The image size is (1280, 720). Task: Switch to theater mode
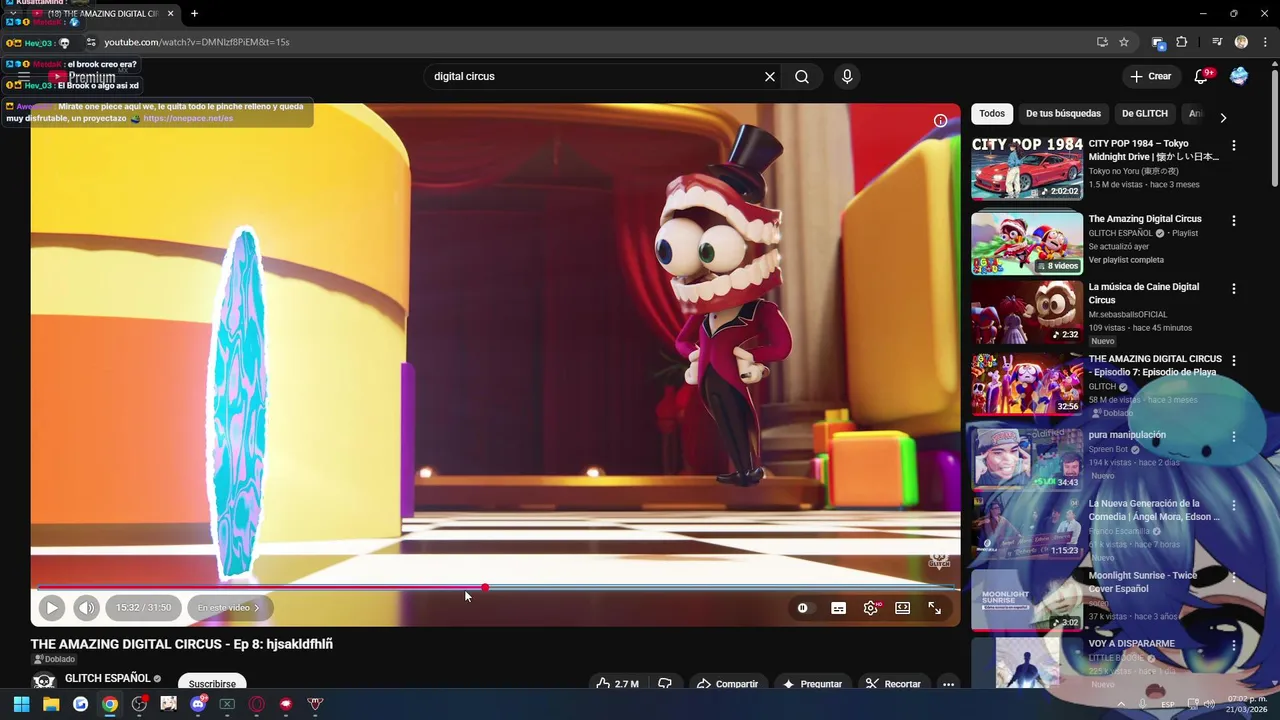(902, 608)
